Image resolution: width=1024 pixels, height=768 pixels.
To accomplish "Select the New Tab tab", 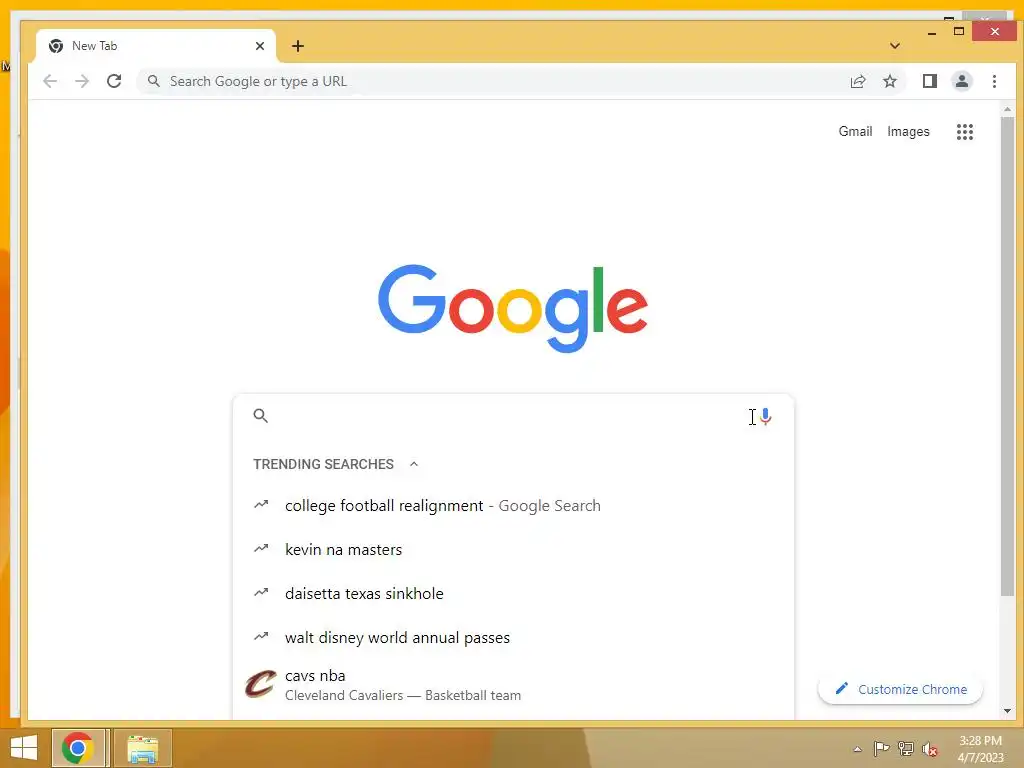I will tap(157, 46).
